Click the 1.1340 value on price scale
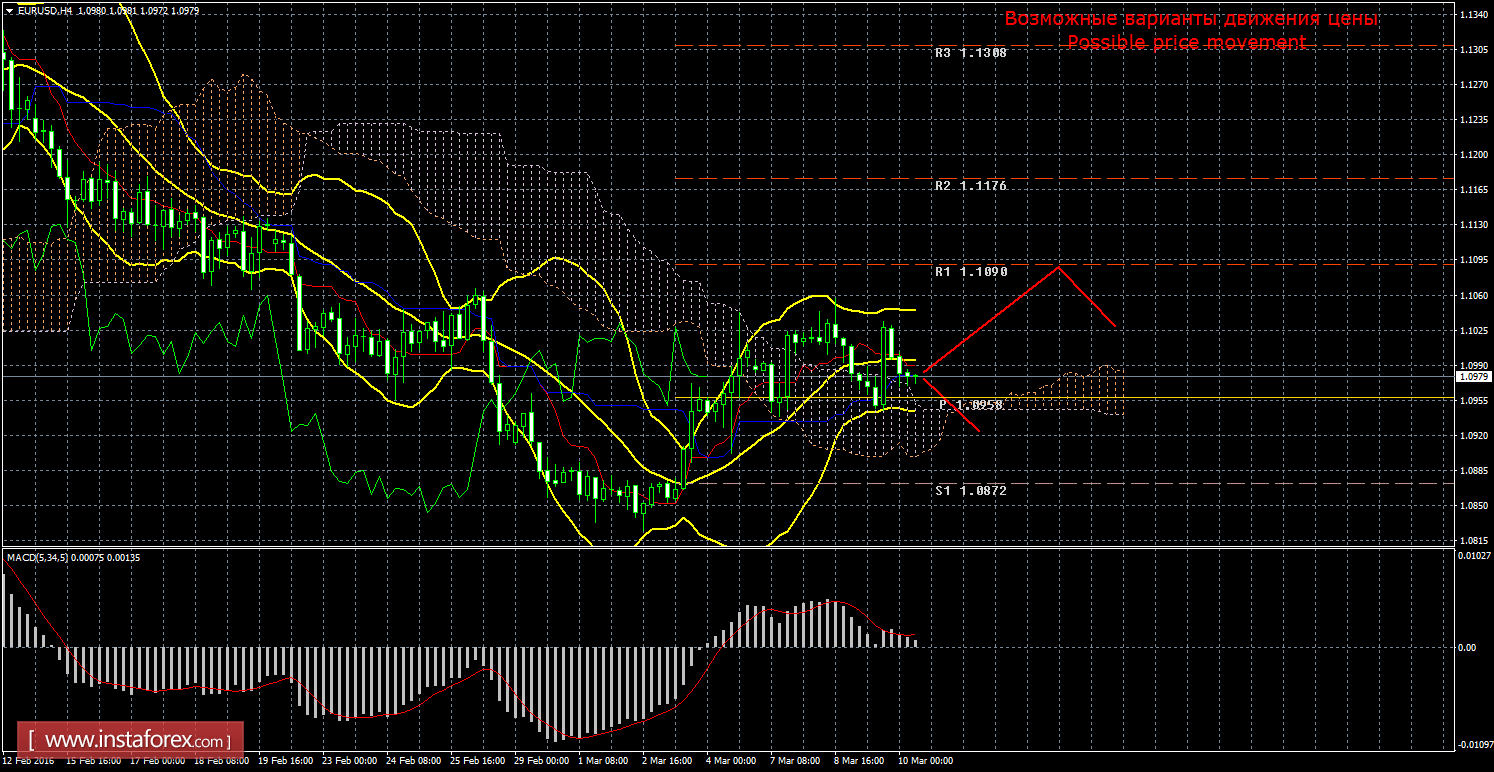1494x772 pixels. click(x=1471, y=15)
